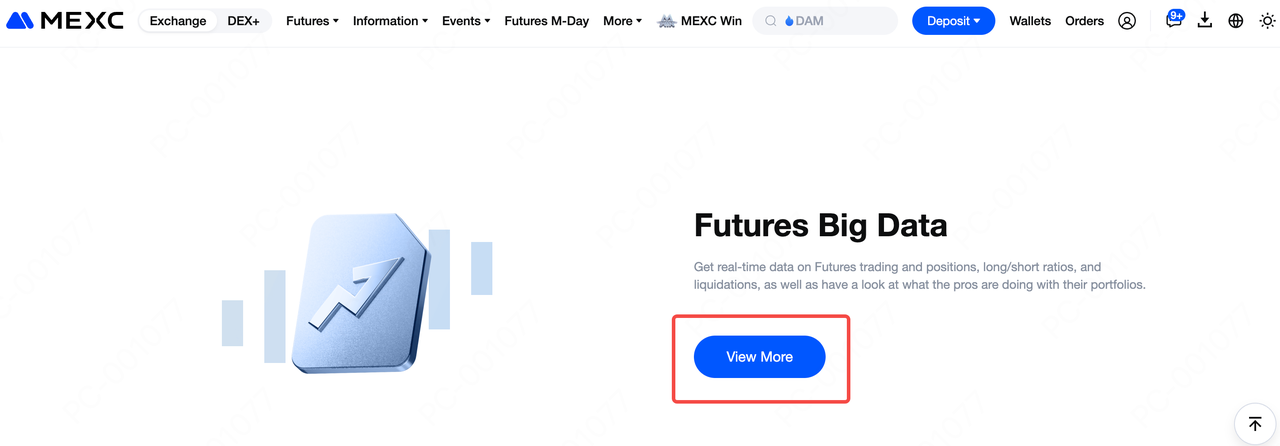1280x446 pixels.
Task: Click the View More button
Action: (x=759, y=357)
